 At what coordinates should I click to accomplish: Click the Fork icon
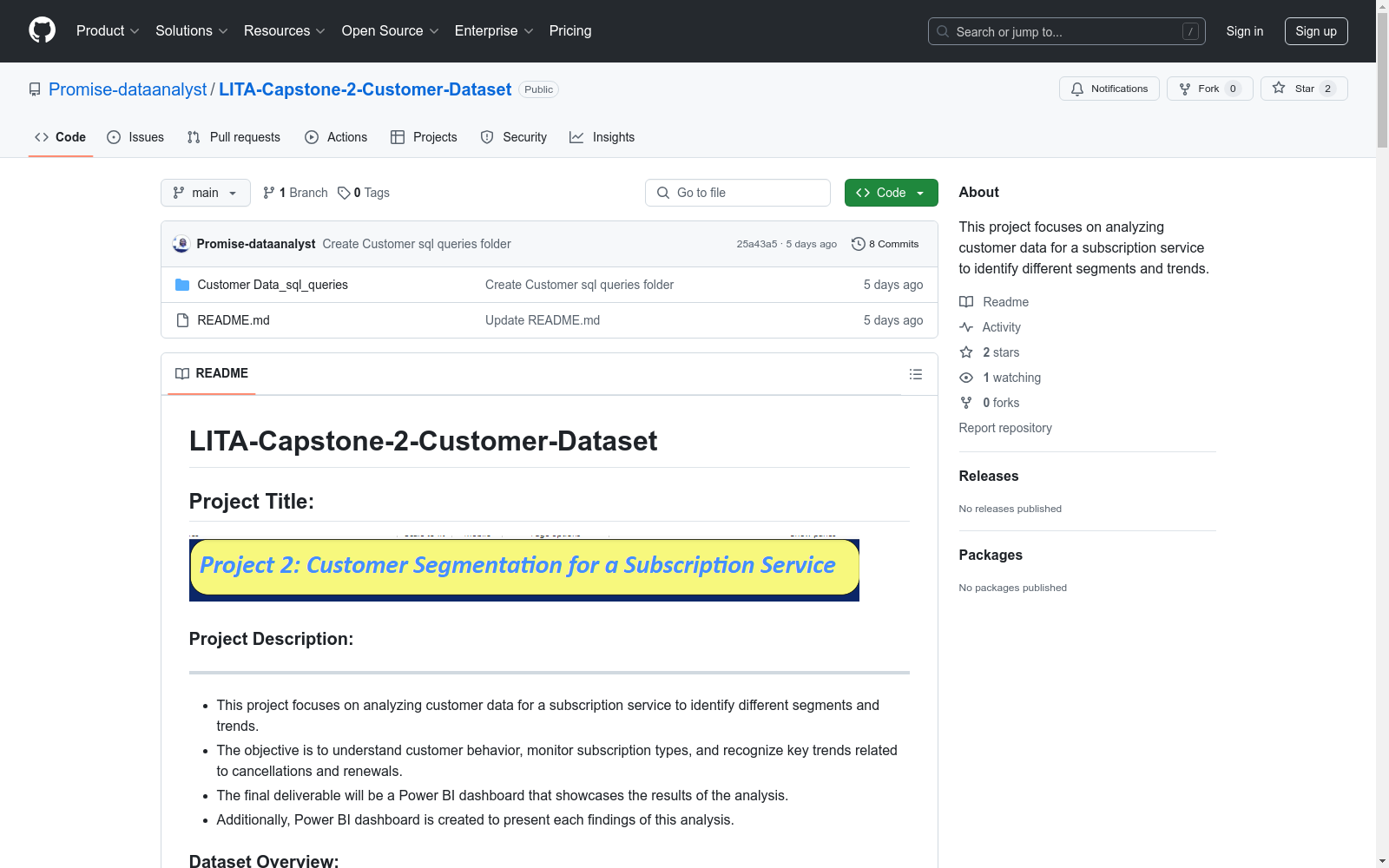pyautogui.click(x=1185, y=89)
